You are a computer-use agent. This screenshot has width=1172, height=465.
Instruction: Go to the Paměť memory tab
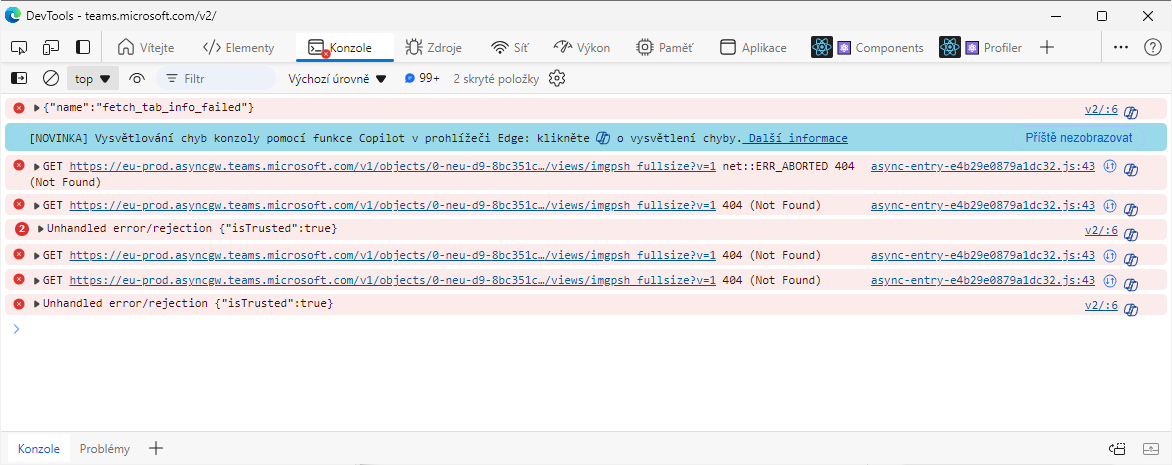pos(664,47)
